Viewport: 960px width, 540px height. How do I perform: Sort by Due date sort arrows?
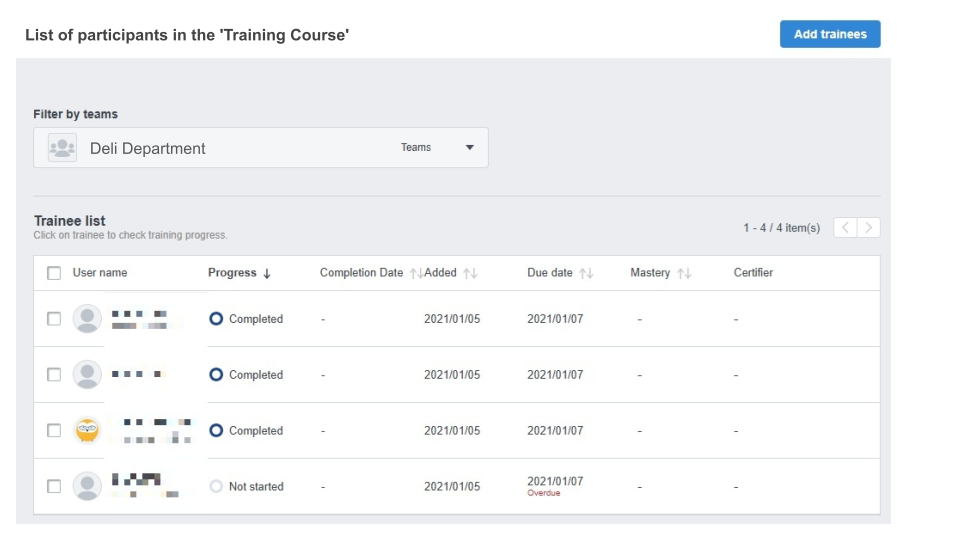586,273
